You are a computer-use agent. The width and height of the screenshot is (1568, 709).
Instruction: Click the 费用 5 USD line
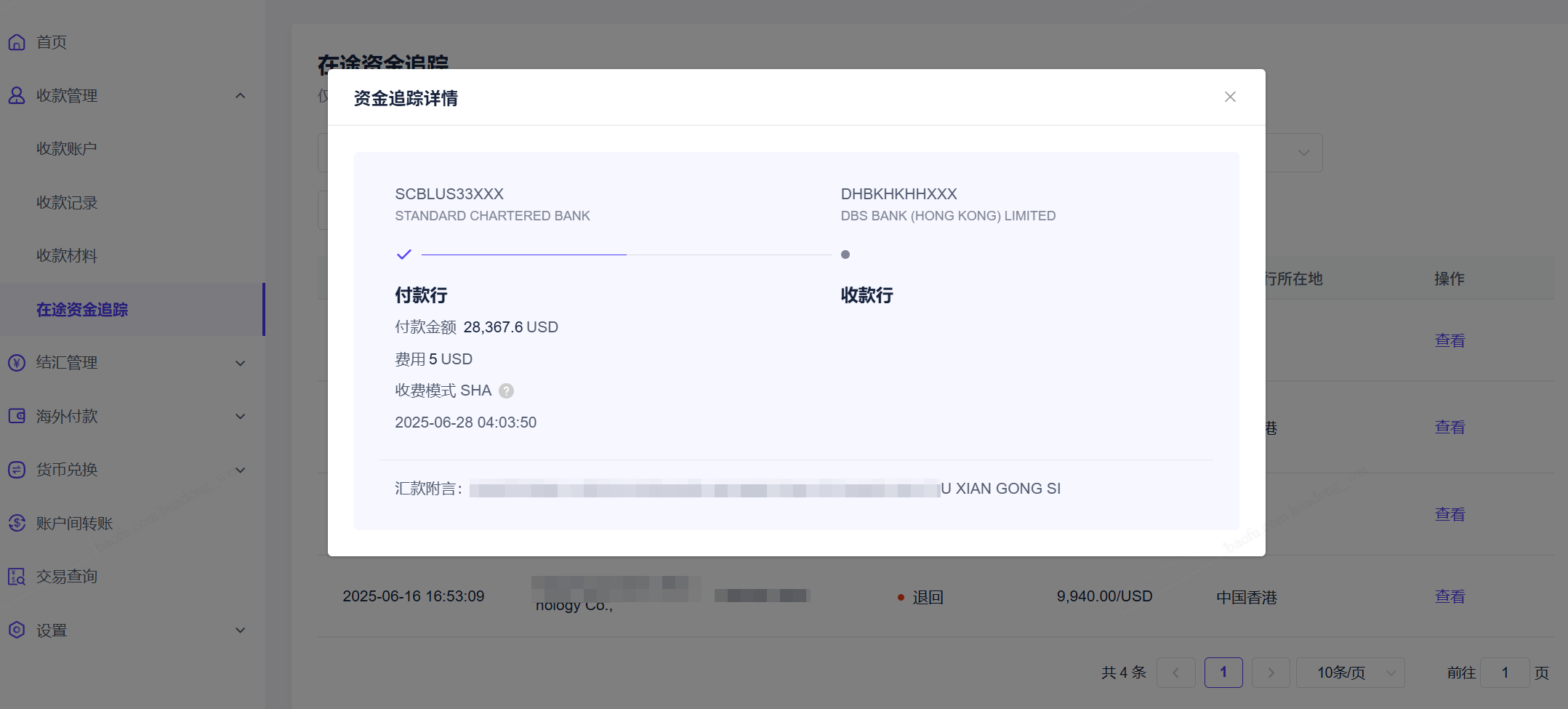click(x=433, y=359)
